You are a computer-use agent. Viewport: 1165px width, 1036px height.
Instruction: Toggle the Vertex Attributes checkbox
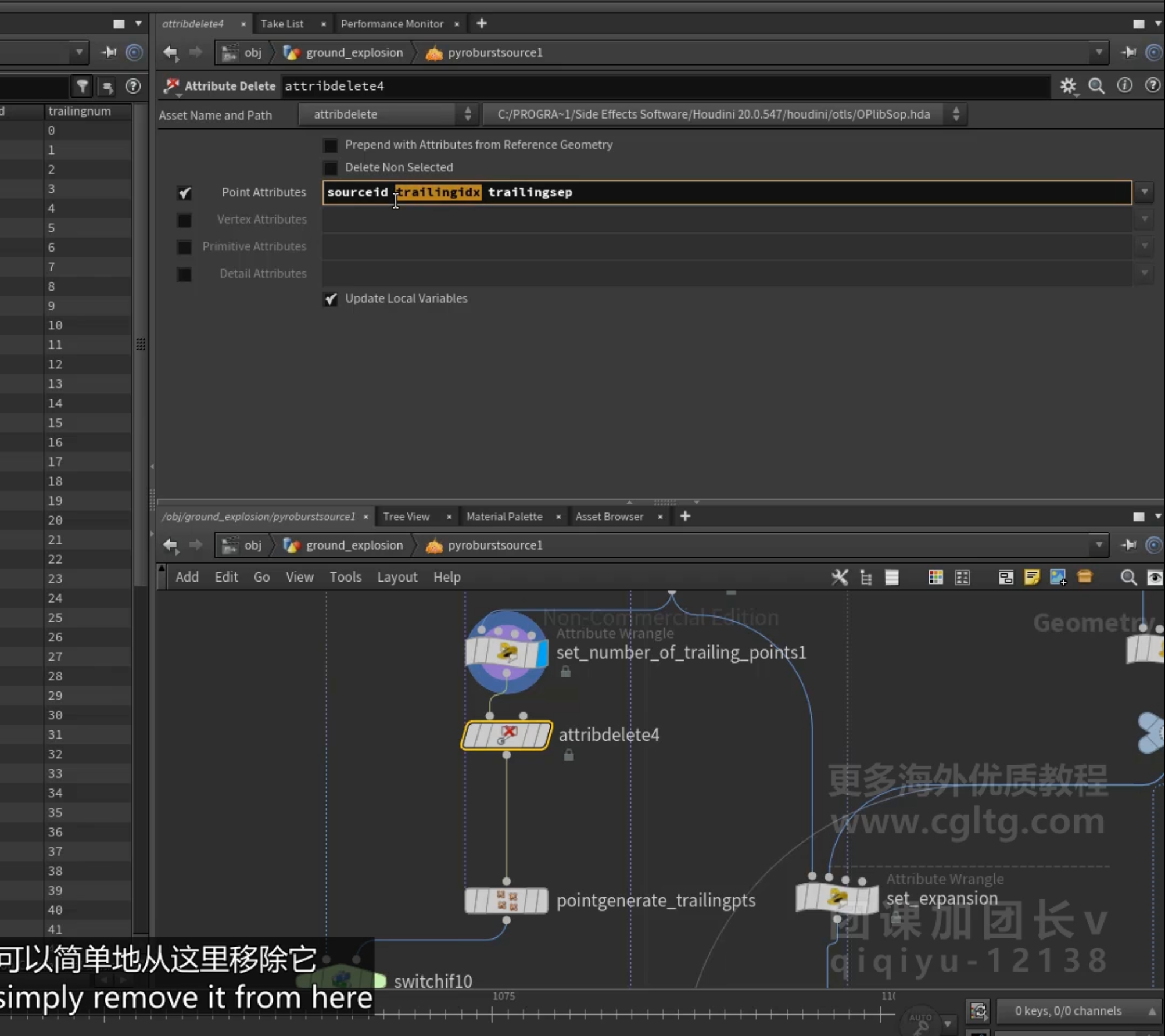coord(184,220)
